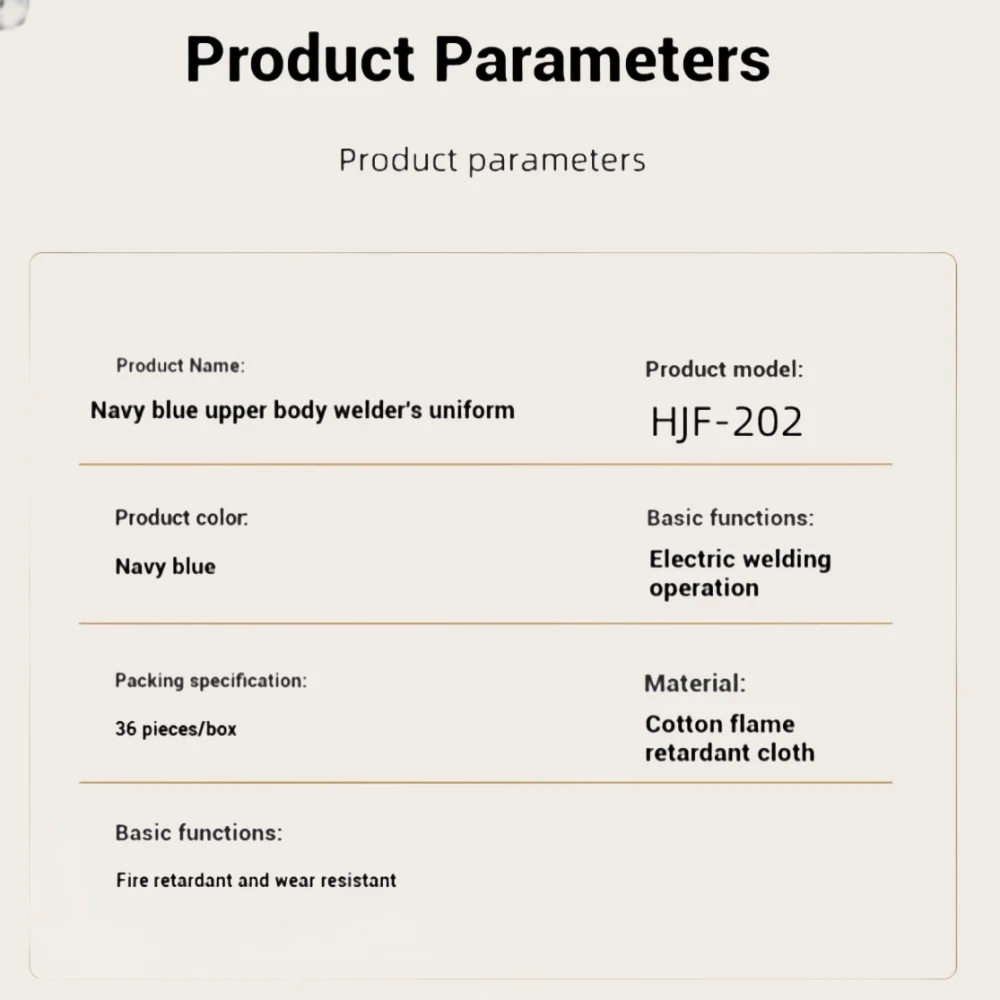Click the lighter "Product parameters" subtitle text
This screenshot has height=1000, width=1000.
(x=492, y=160)
